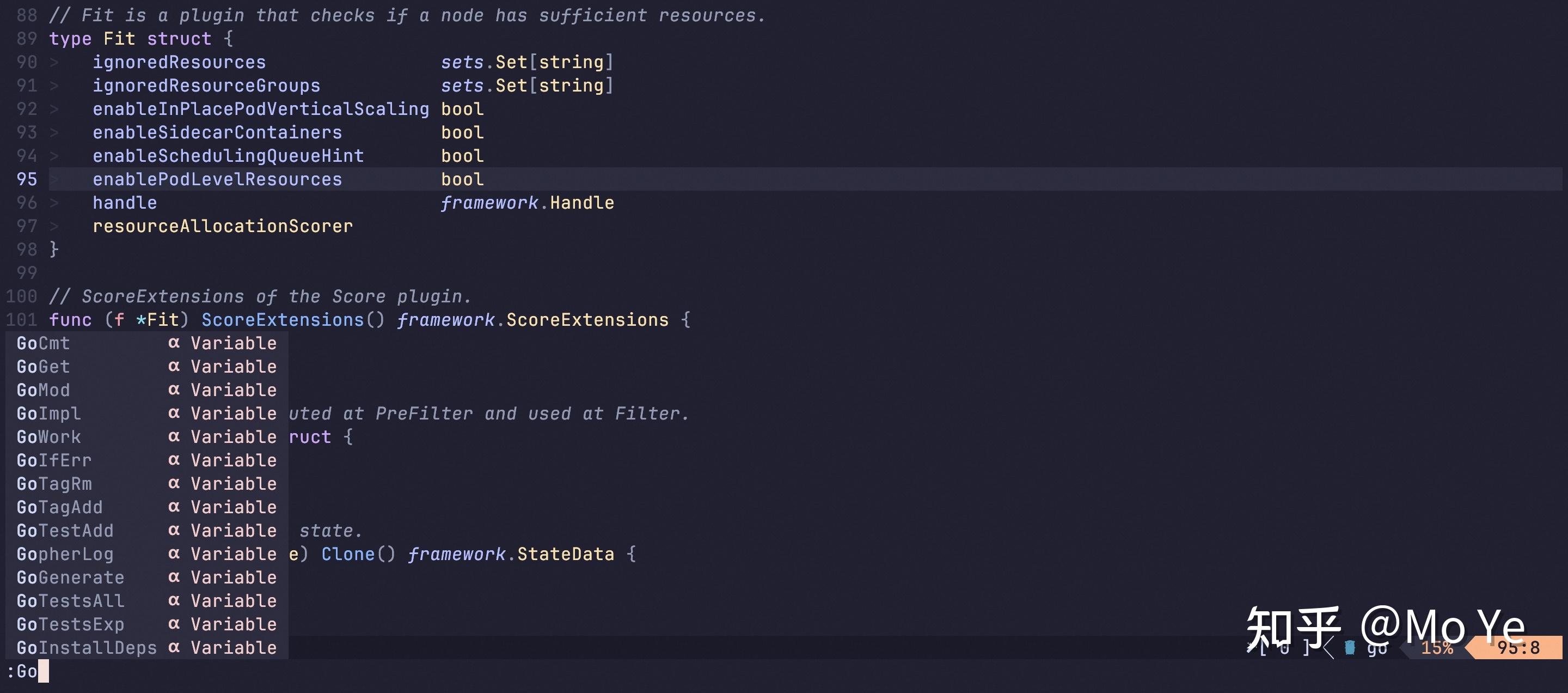Expand the fold next to the handle field
The width and height of the screenshot is (1568, 693).
tap(54, 202)
